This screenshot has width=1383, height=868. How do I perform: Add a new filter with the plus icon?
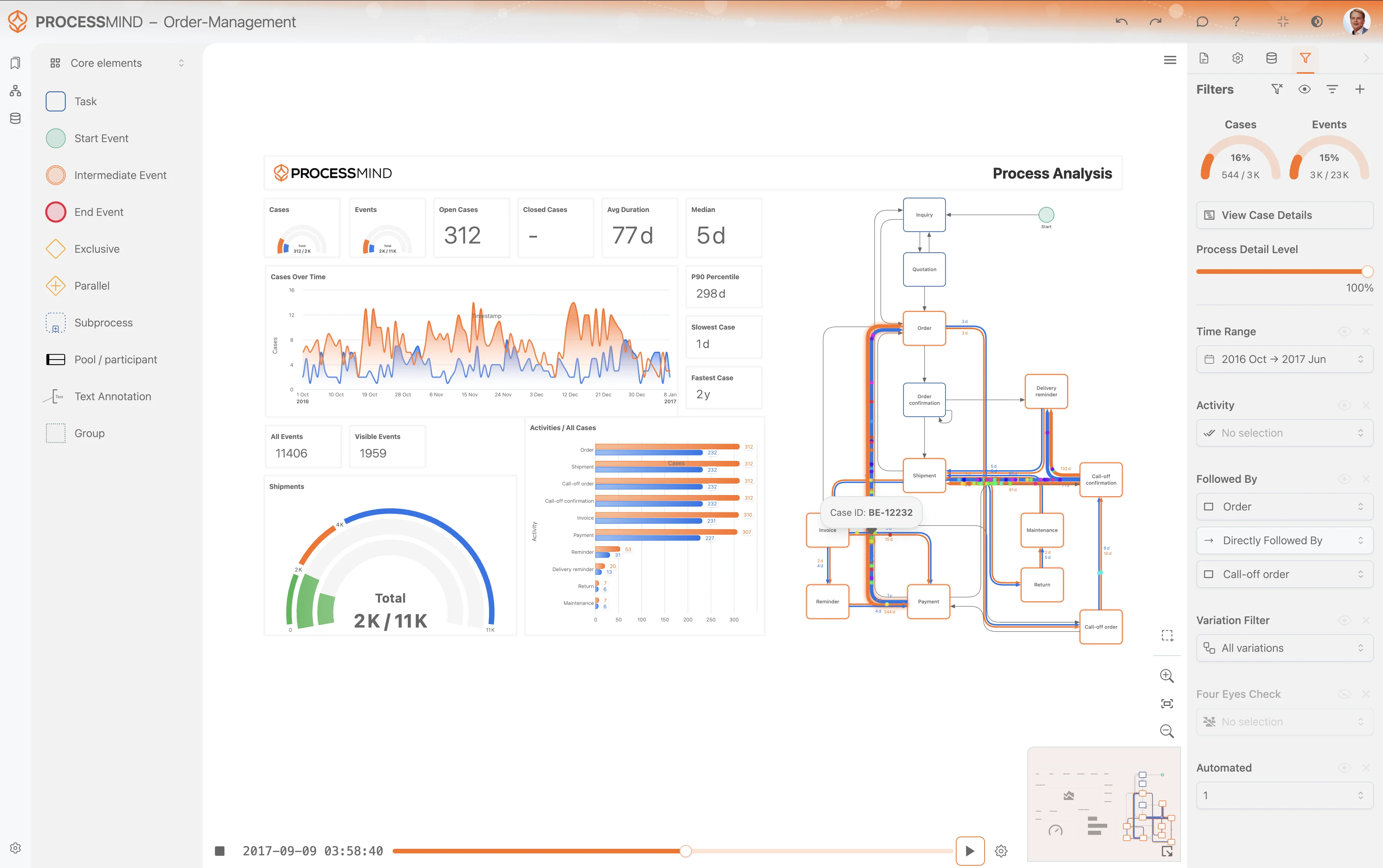click(1360, 89)
